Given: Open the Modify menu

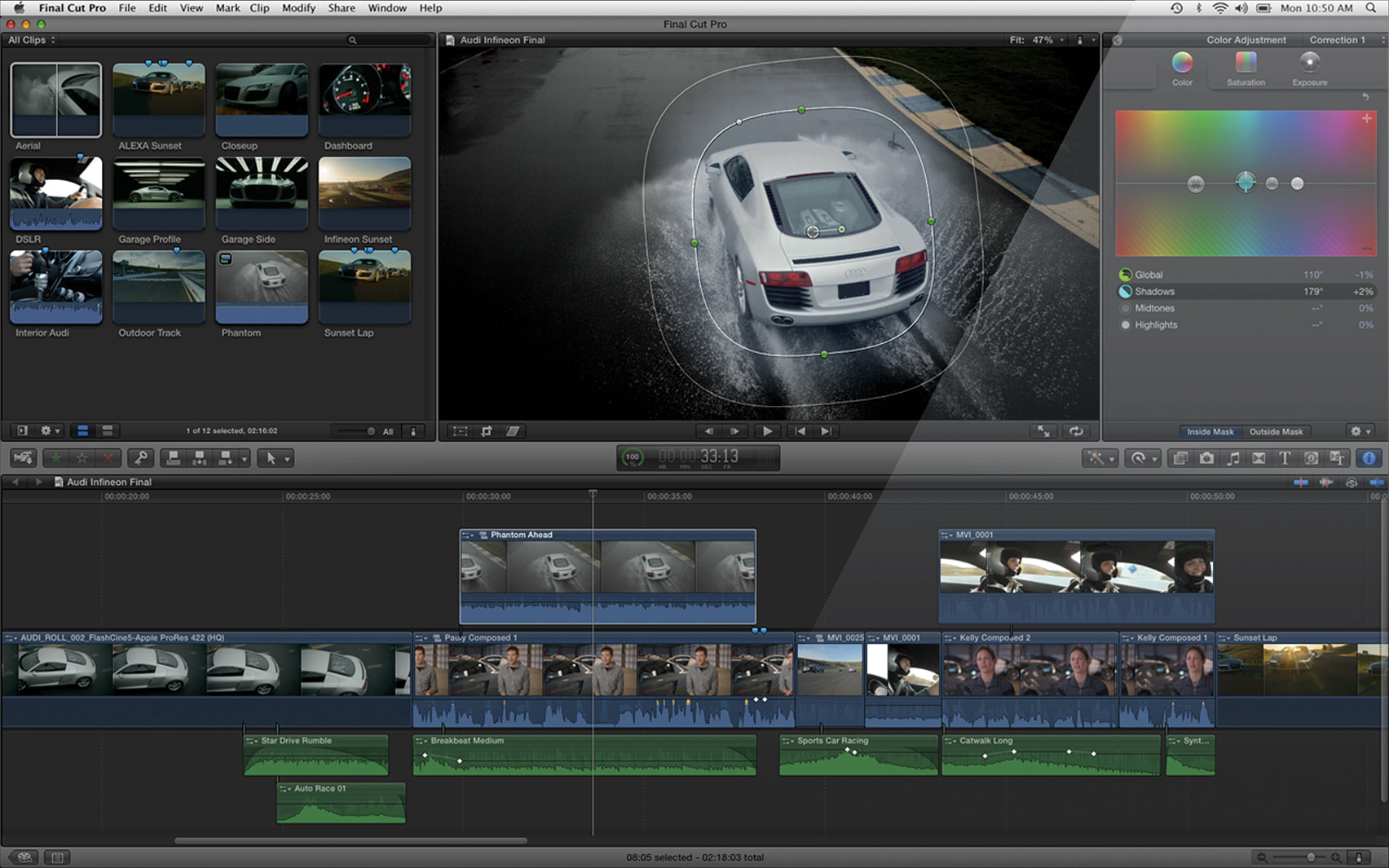Looking at the screenshot, I should (298, 8).
